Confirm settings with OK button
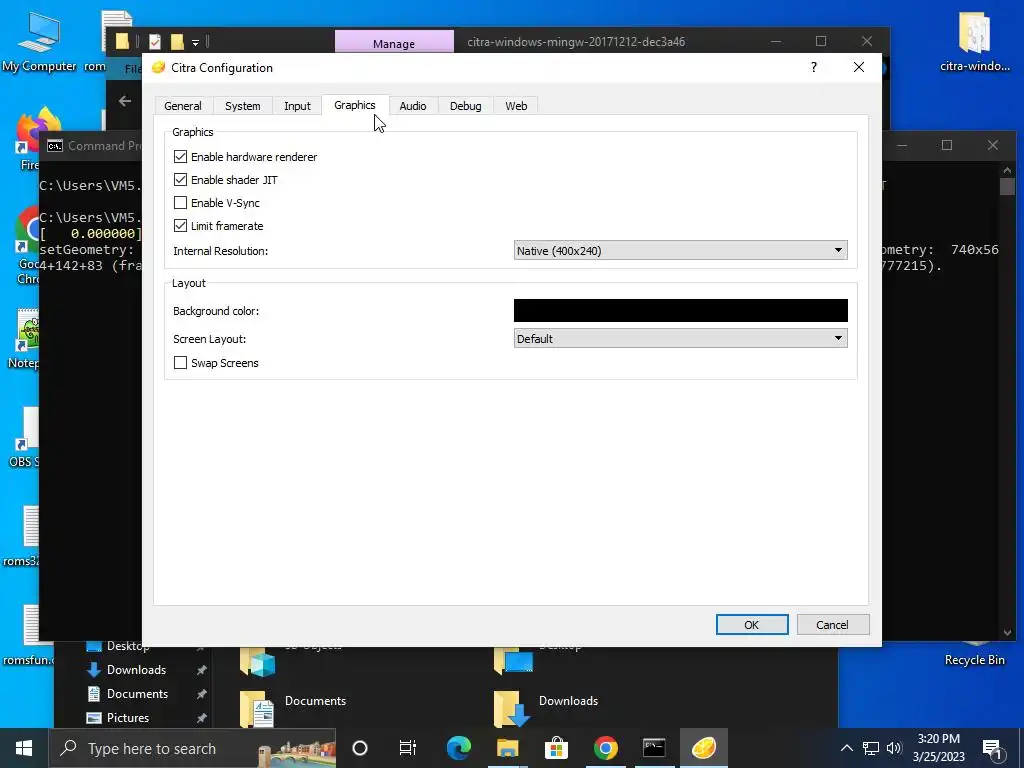Image resolution: width=1024 pixels, height=768 pixels. click(x=752, y=625)
